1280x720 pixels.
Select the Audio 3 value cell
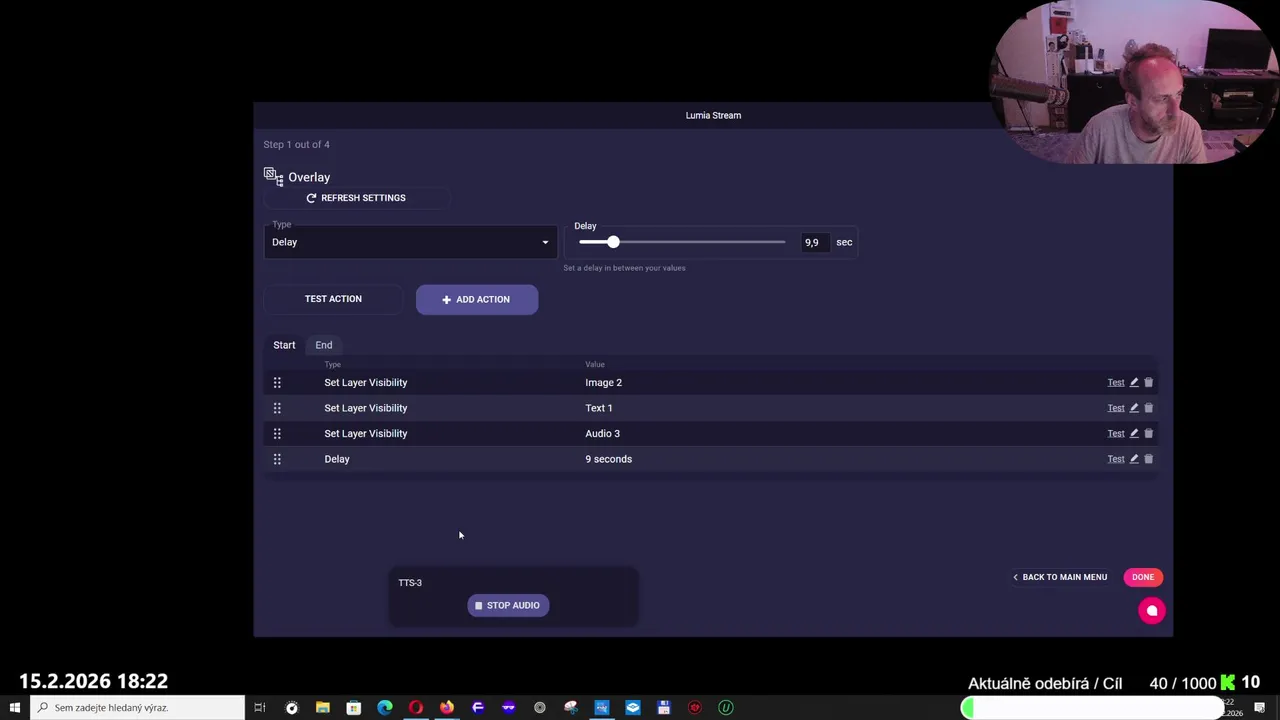(x=602, y=433)
